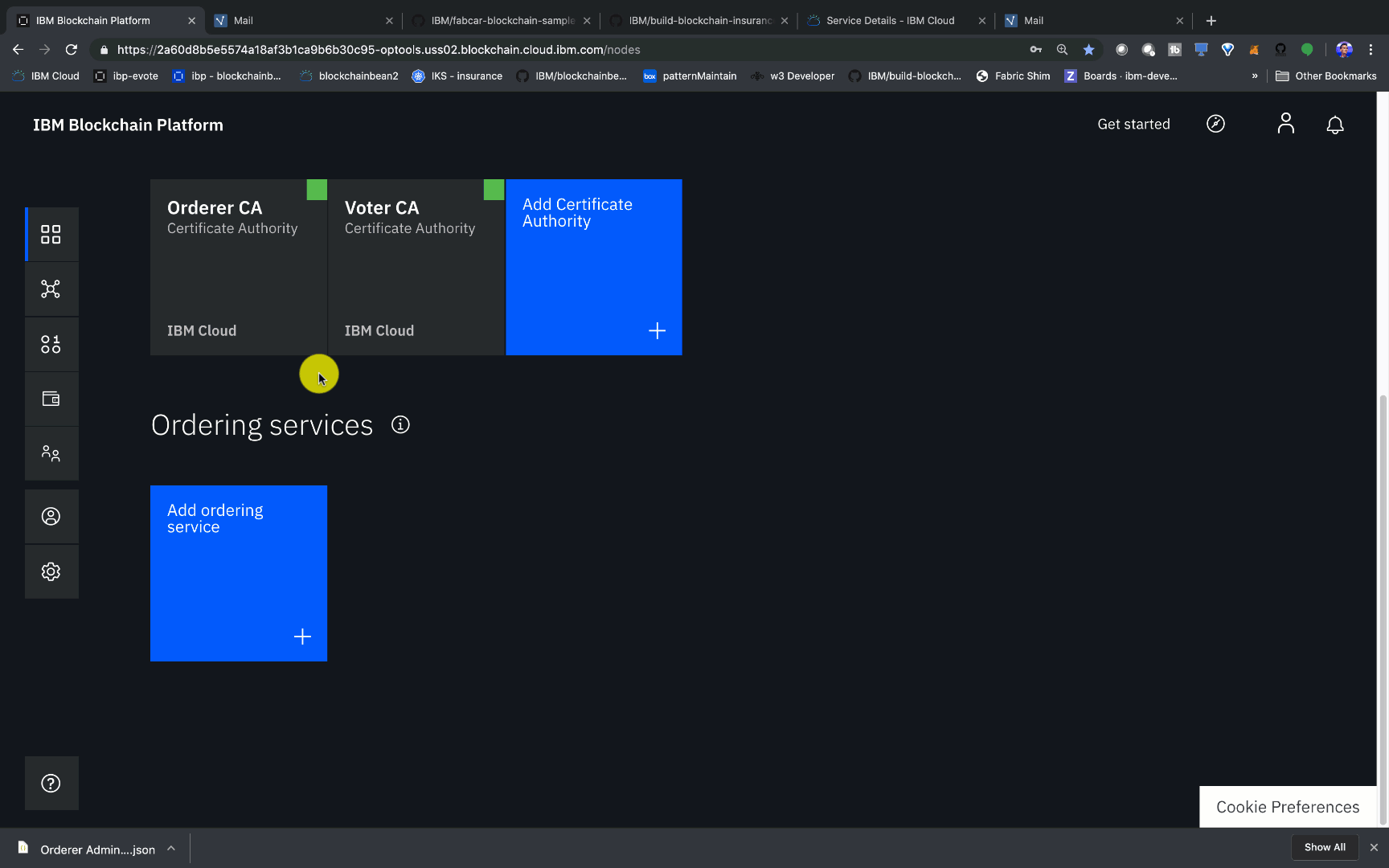
Task: Open the Wallet icon in sidebar
Action: pos(51,399)
